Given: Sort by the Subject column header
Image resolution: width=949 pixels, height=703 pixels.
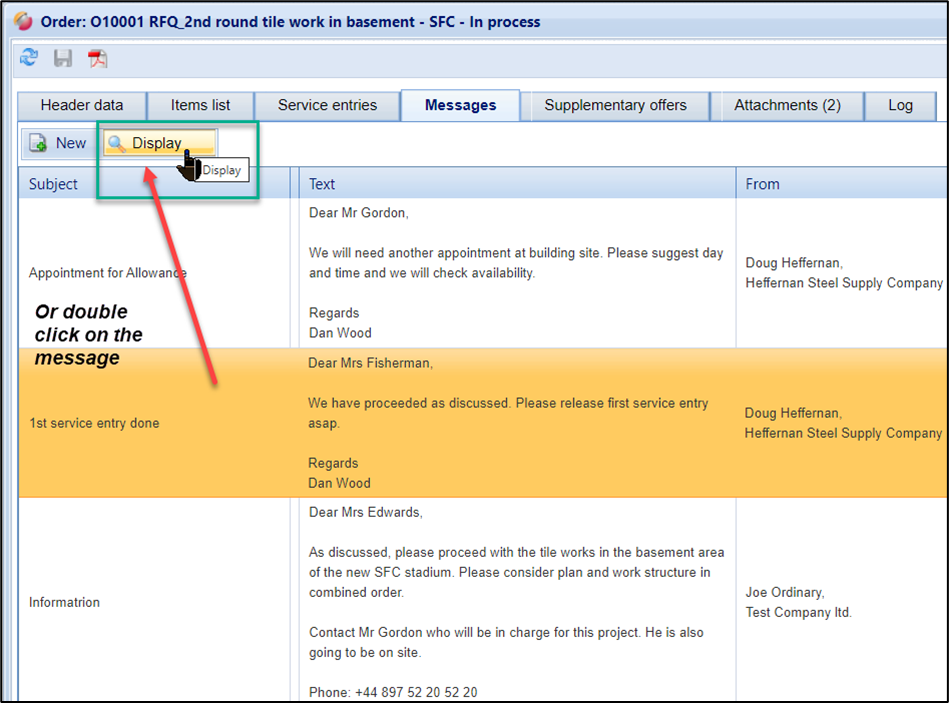Looking at the screenshot, I should (x=54, y=184).
